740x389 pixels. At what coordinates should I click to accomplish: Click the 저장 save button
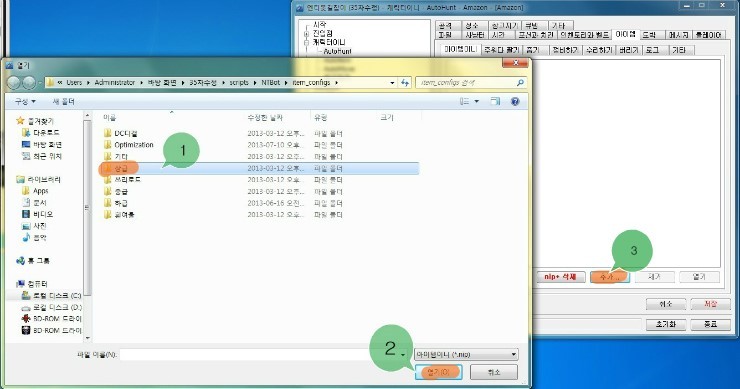(x=710, y=304)
